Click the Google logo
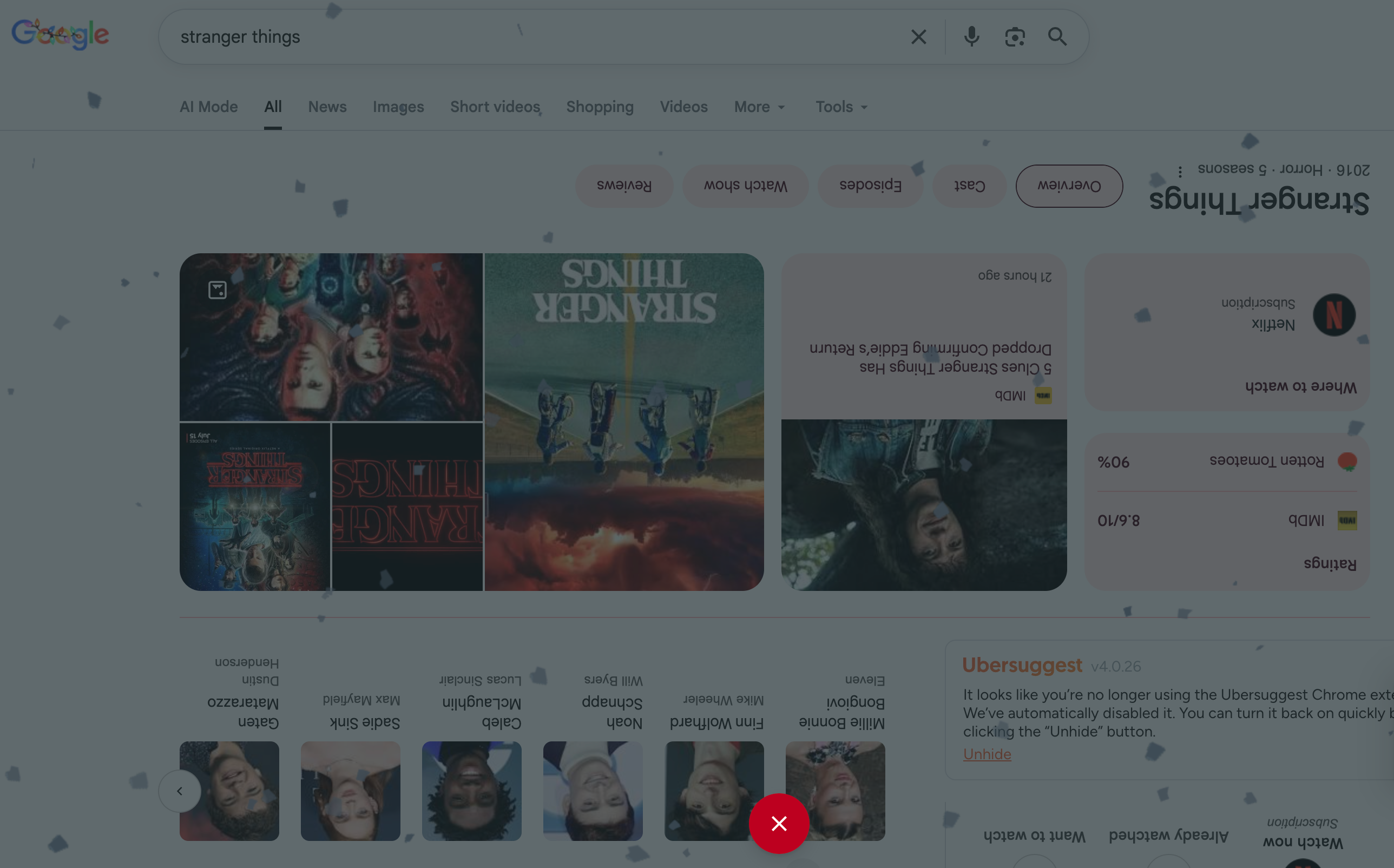This screenshot has width=1394, height=868. (60, 35)
